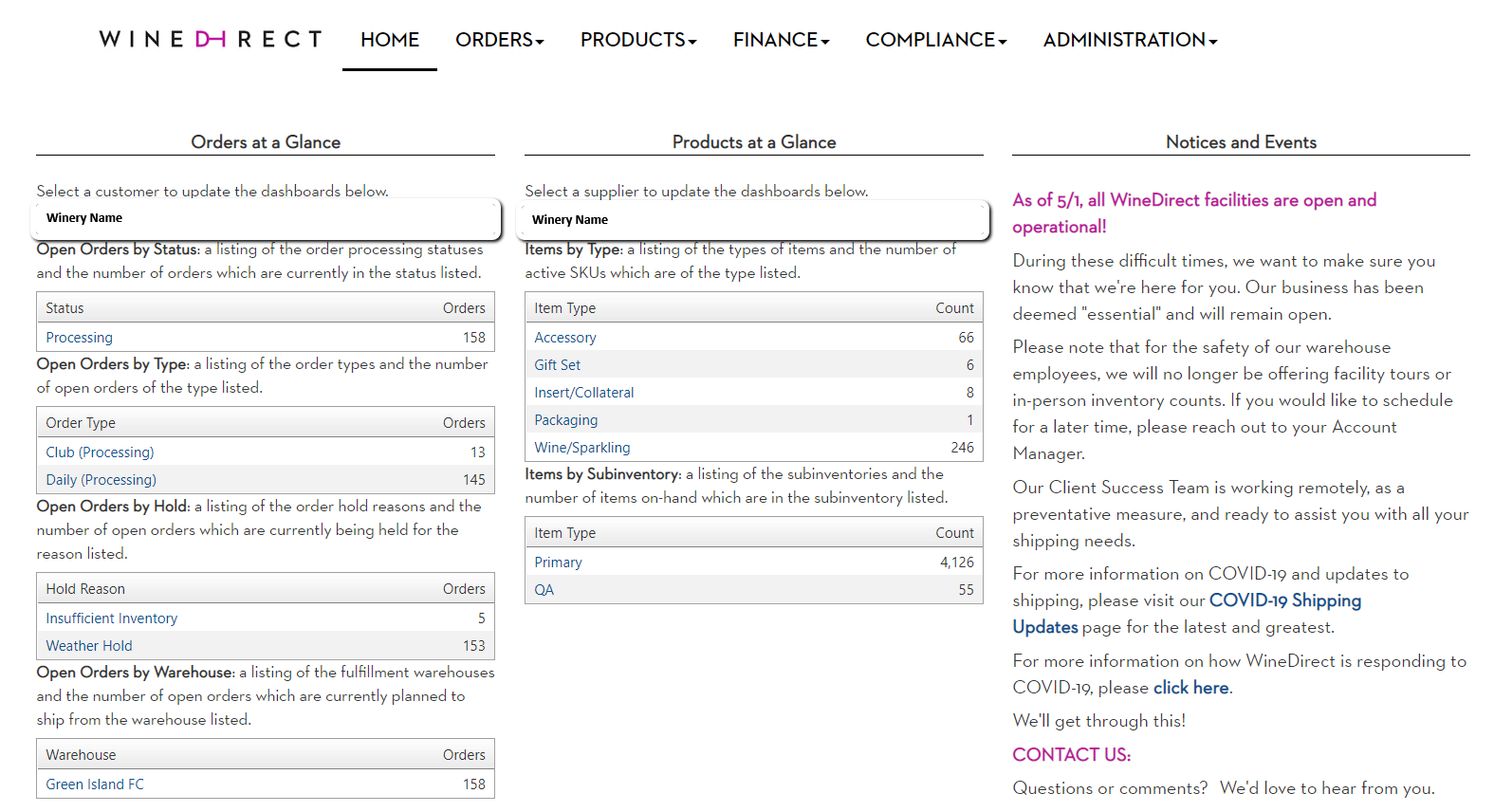The height and width of the screenshot is (812, 1494).
Task: Click the Orders at a Glance heading
Action: (x=266, y=142)
